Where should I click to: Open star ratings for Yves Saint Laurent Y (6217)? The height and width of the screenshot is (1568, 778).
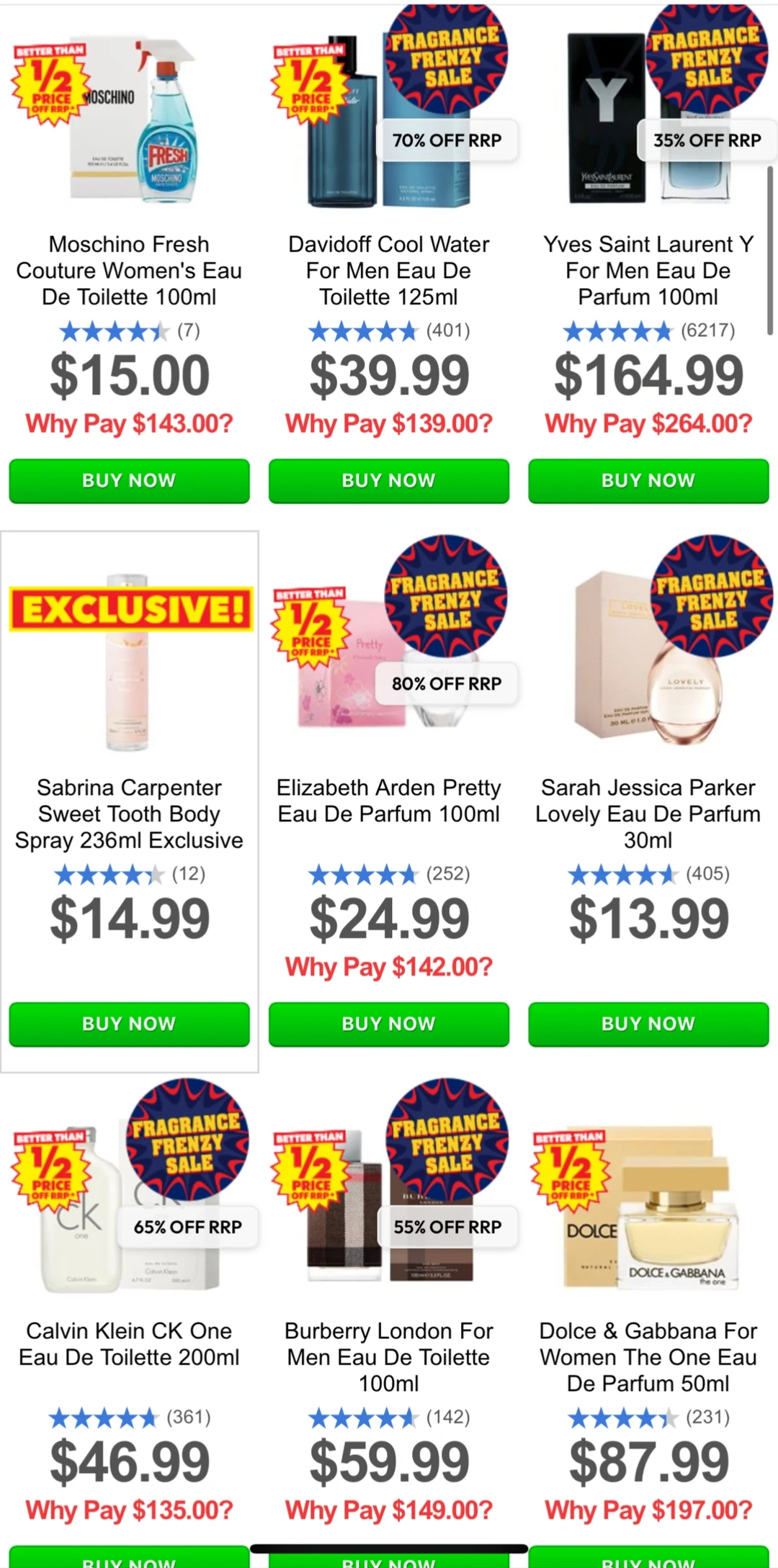[x=648, y=331]
